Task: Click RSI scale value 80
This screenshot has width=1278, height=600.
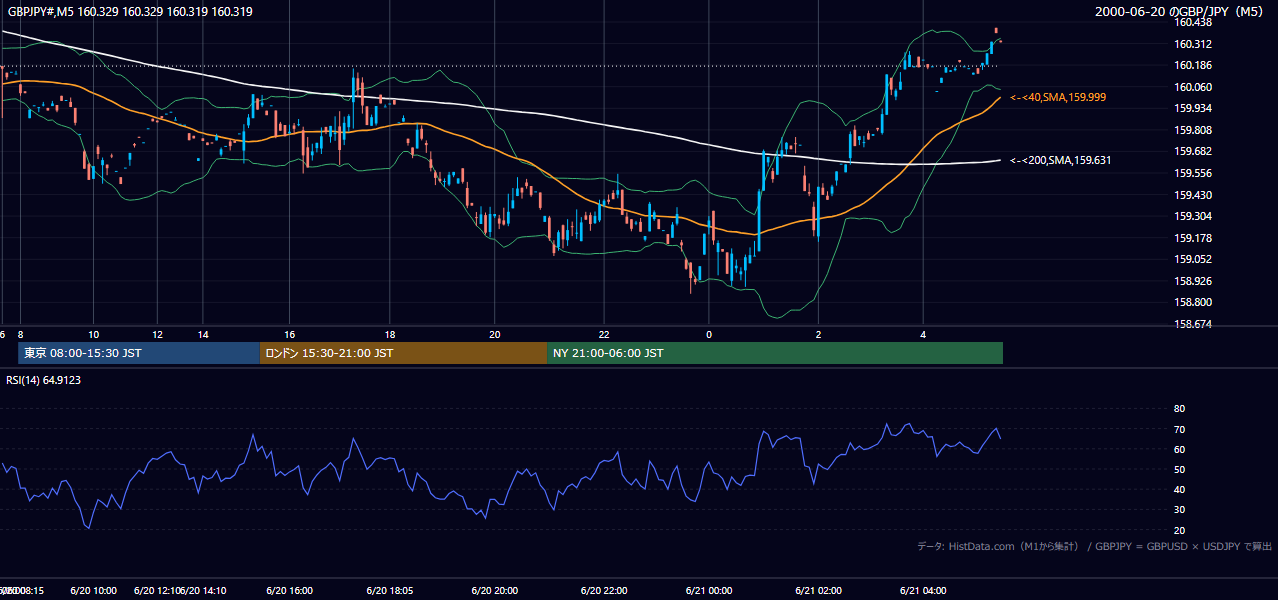Action: tap(1179, 409)
